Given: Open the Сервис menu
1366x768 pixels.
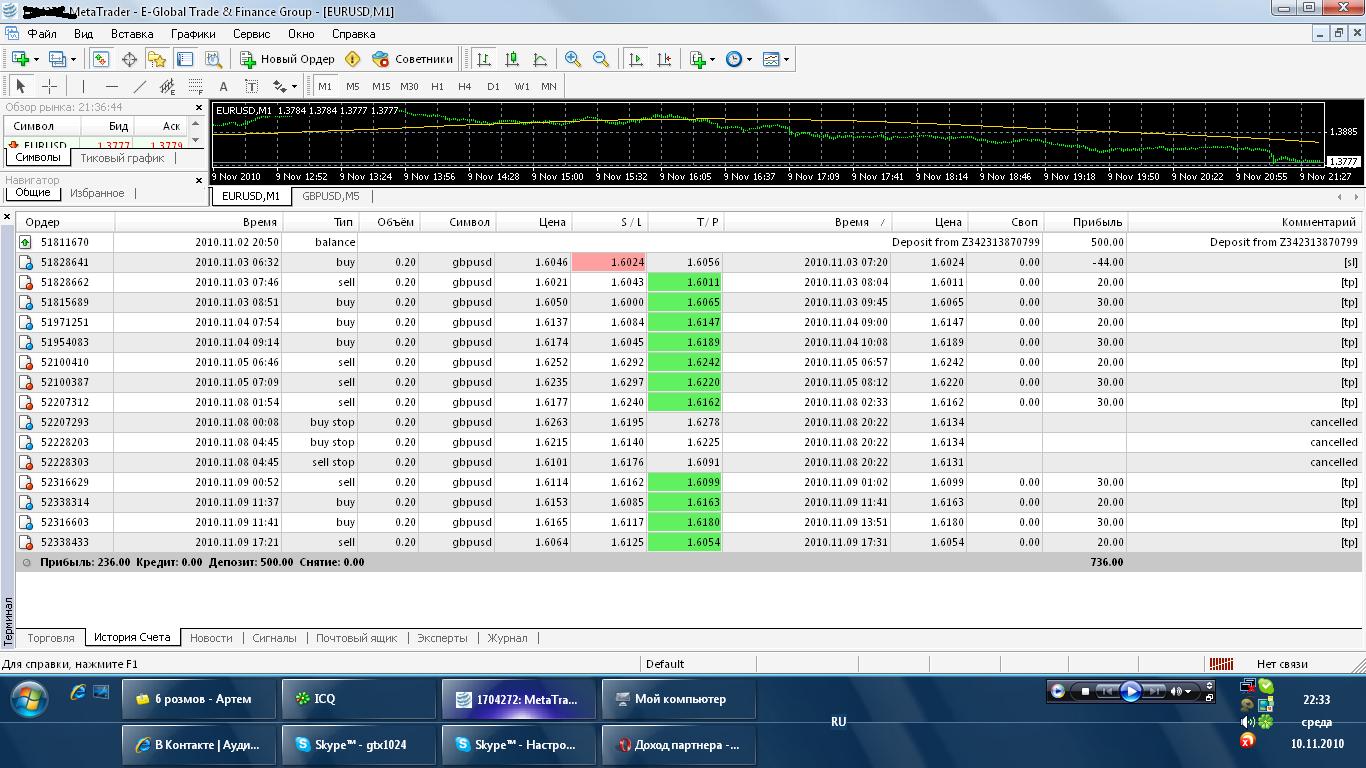Looking at the screenshot, I should (251, 34).
